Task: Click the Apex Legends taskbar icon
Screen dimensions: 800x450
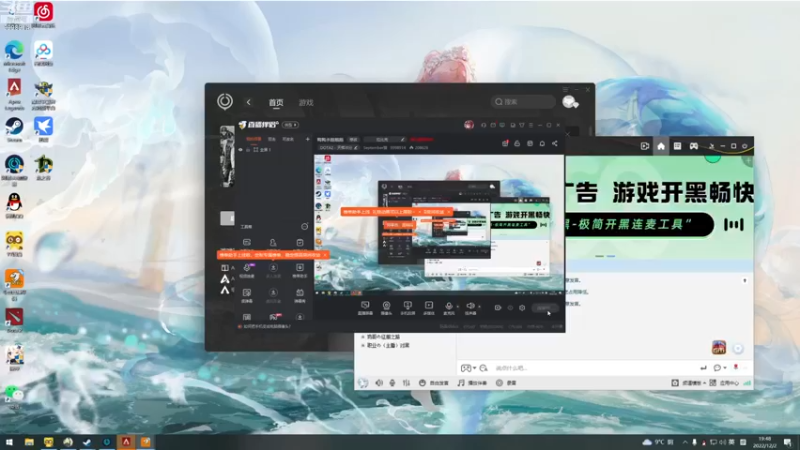Action: [x=126, y=442]
